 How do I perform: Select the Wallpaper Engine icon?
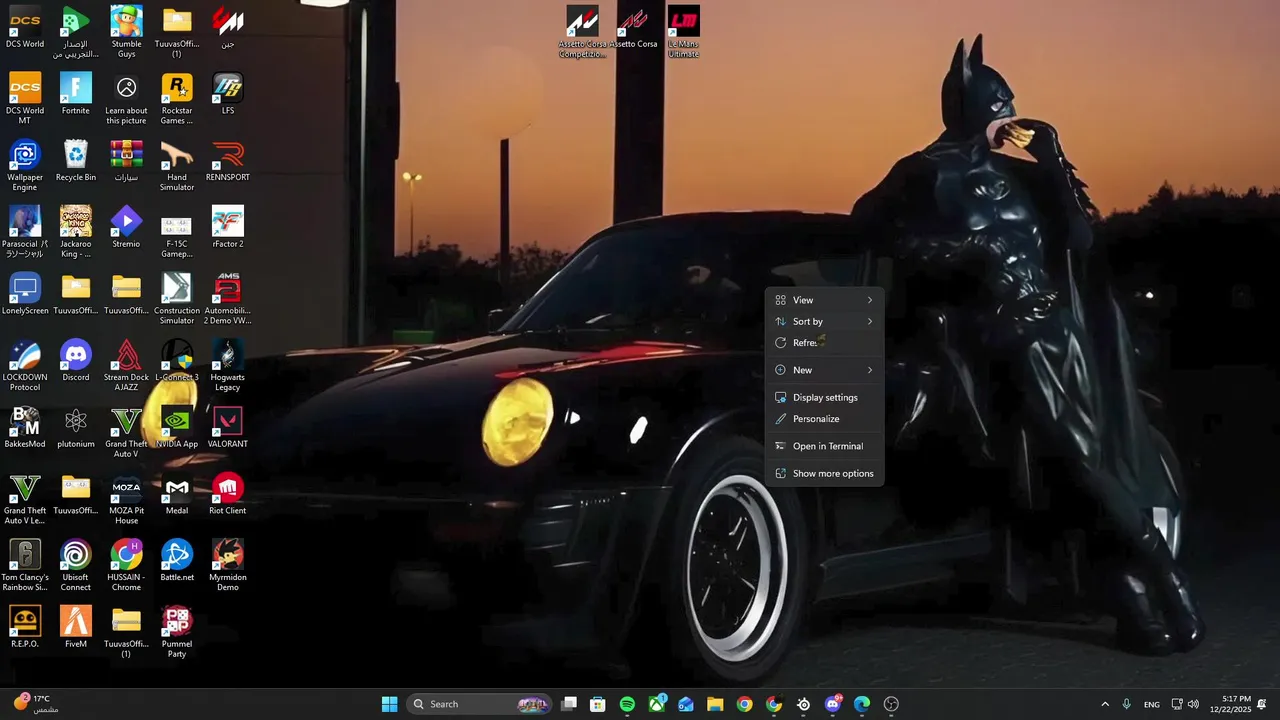click(25, 165)
